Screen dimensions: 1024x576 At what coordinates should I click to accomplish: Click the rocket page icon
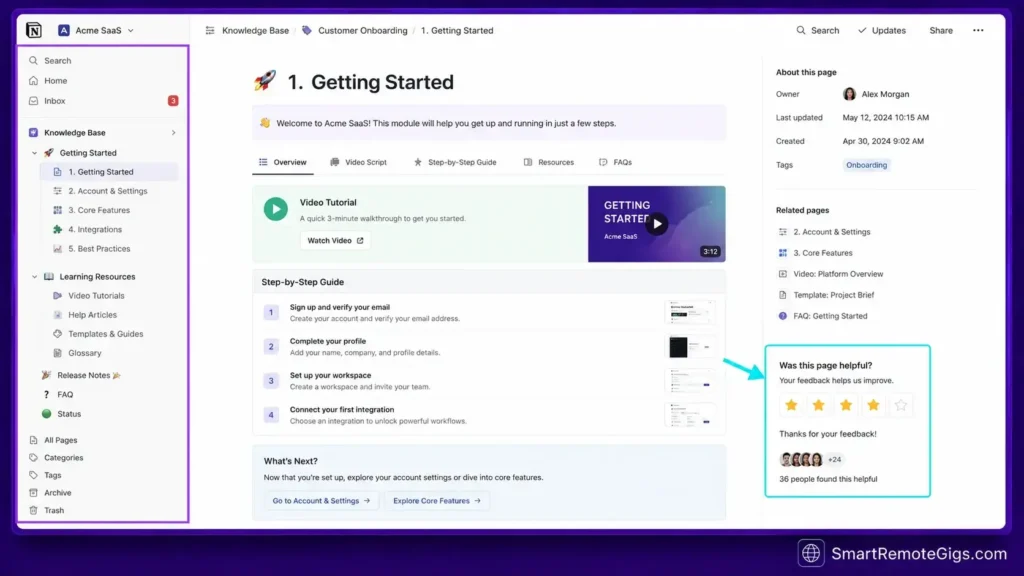264,81
